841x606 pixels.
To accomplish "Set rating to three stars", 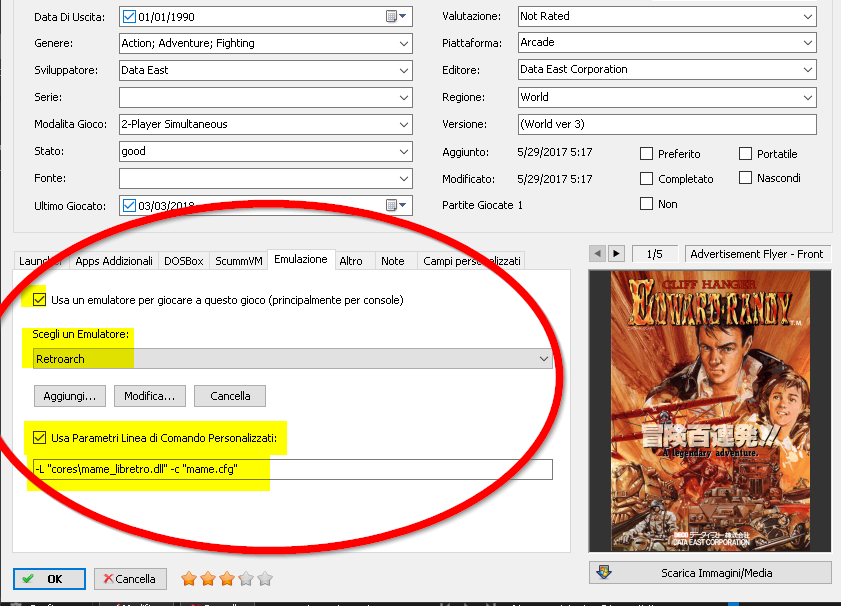I will point(226,579).
